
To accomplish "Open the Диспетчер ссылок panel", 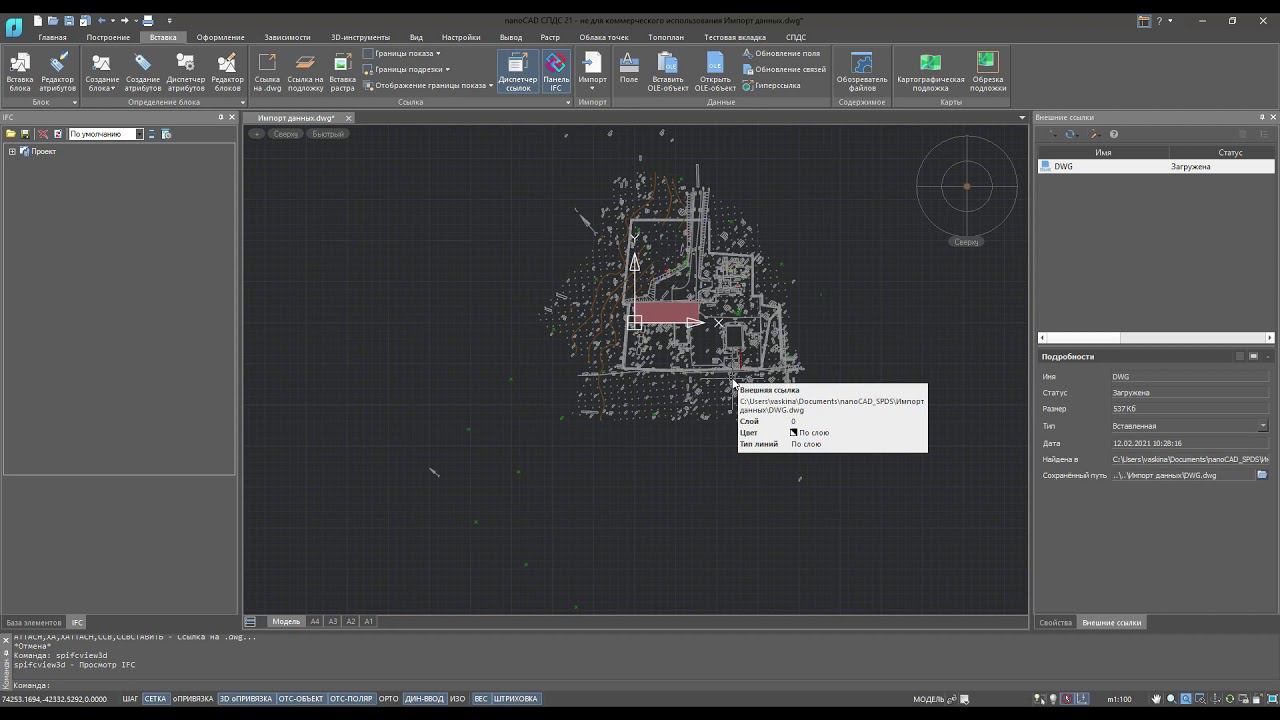I will 517,72.
